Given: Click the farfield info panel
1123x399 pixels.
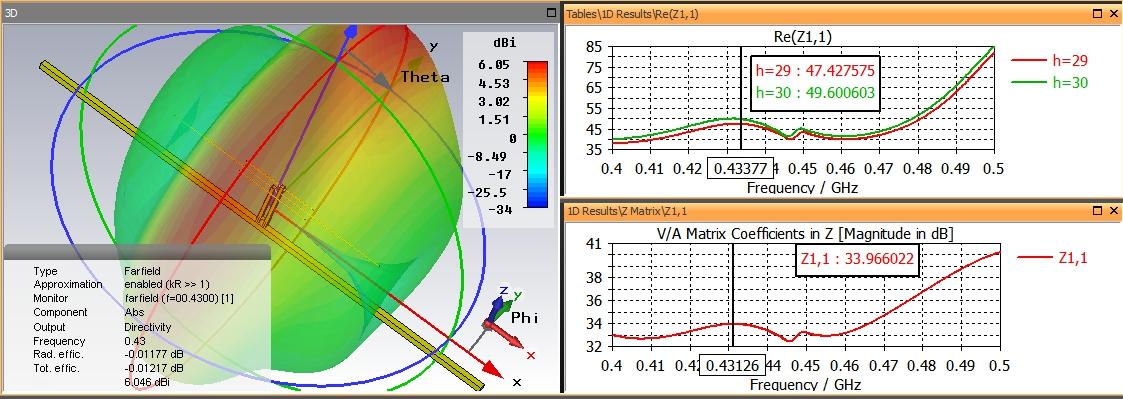Looking at the screenshot, I should [137, 319].
